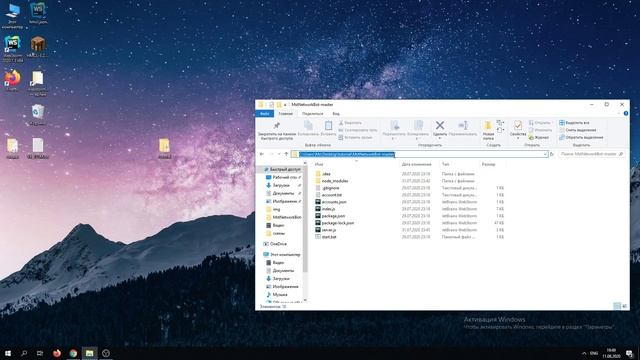The height and width of the screenshot is (360, 640).
Task: Open Firefox from the taskbar
Action: tap(57, 353)
